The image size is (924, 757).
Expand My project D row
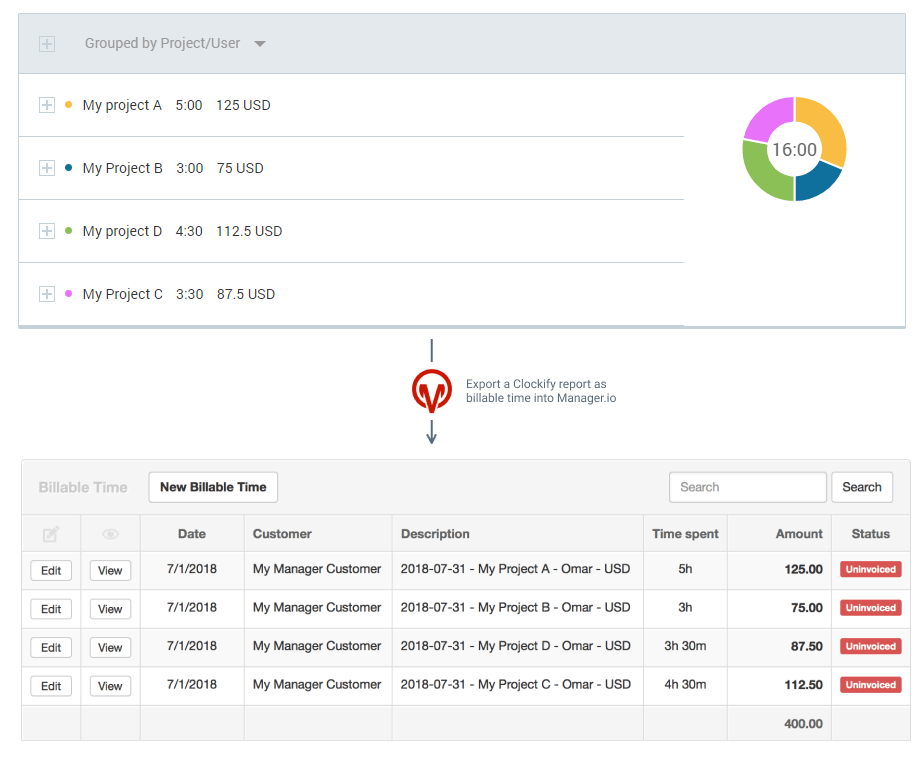coord(47,231)
